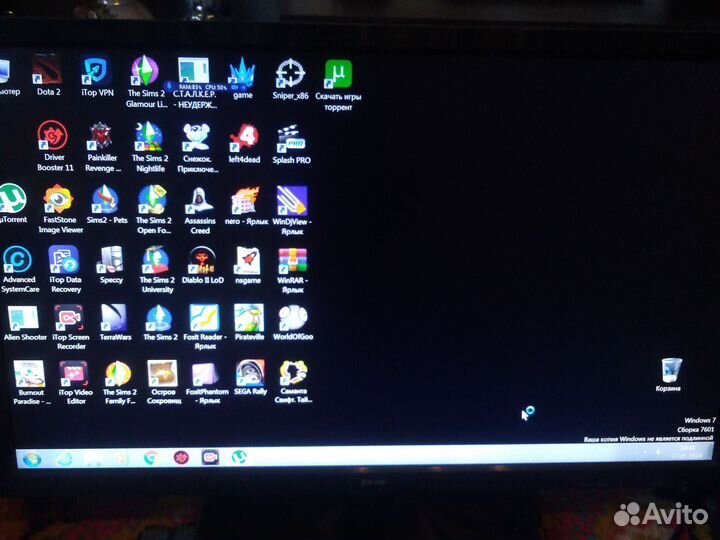Select the left4dead game shortcut
Screen dimensions: 720x540
(x=244, y=138)
